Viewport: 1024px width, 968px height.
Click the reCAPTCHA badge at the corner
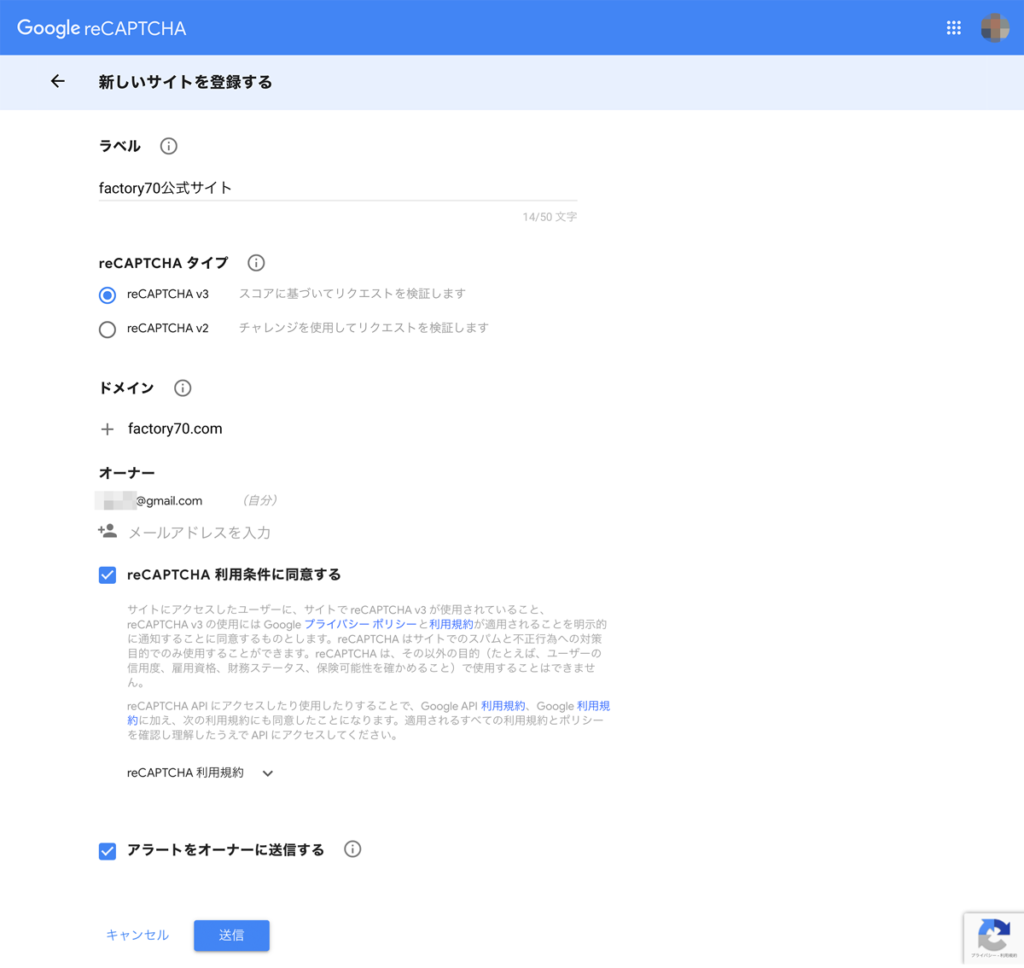(x=994, y=938)
